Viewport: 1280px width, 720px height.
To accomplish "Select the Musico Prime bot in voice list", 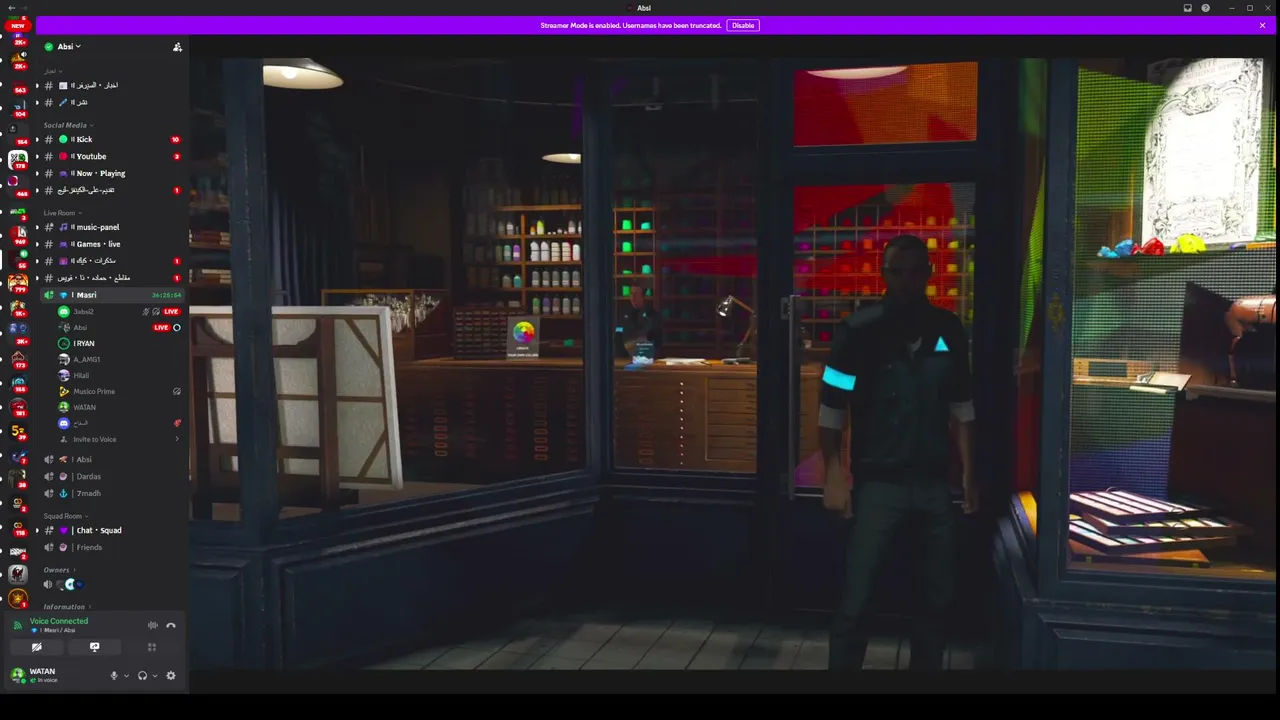I will coord(118,392).
